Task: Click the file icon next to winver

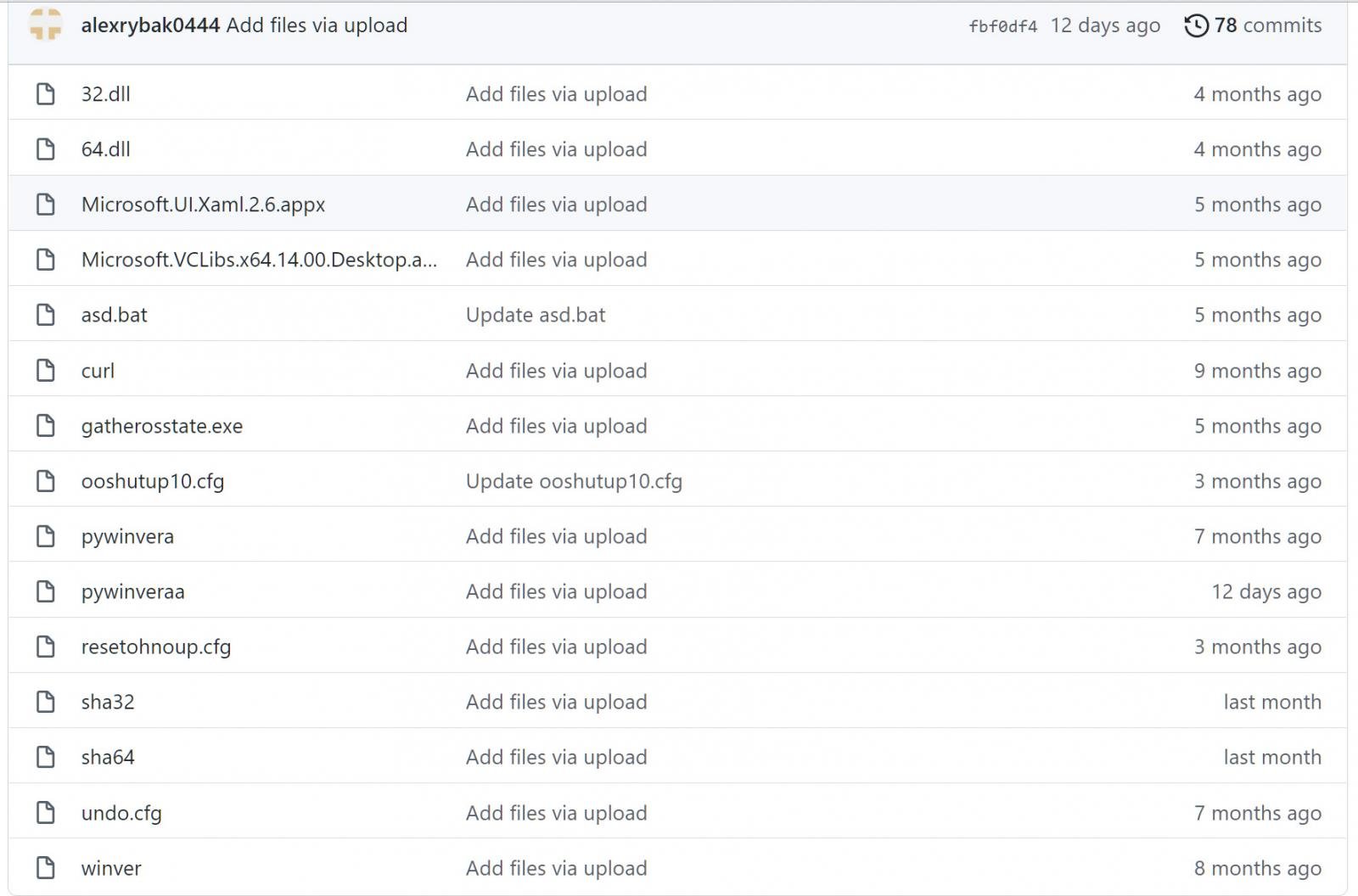Action: click(46, 868)
